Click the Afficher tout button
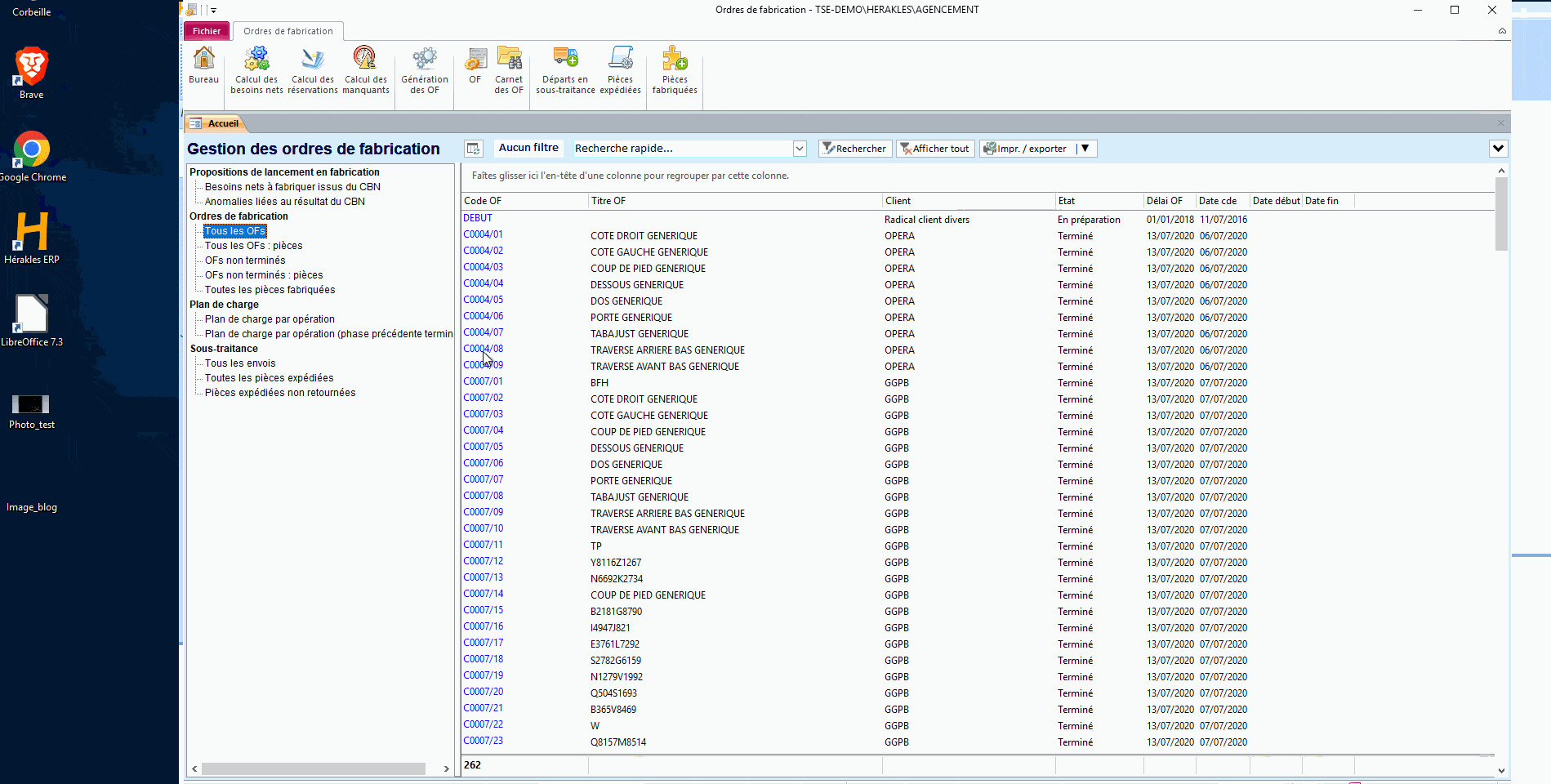1551x784 pixels. click(x=934, y=148)
